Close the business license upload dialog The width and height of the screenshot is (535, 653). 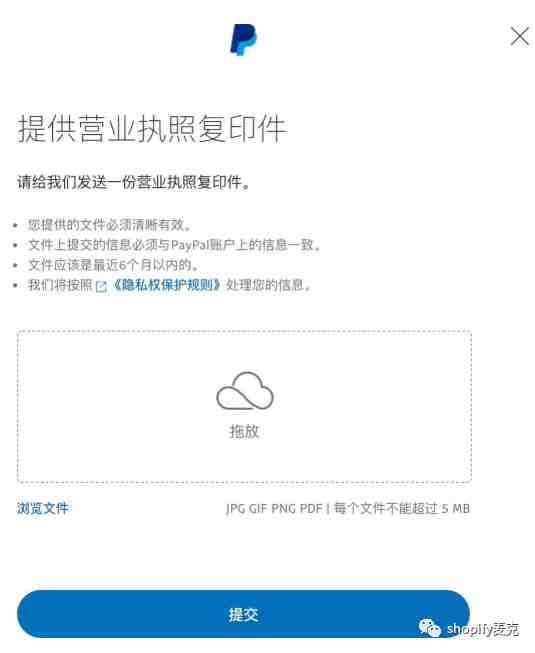(x=520, y=36)
